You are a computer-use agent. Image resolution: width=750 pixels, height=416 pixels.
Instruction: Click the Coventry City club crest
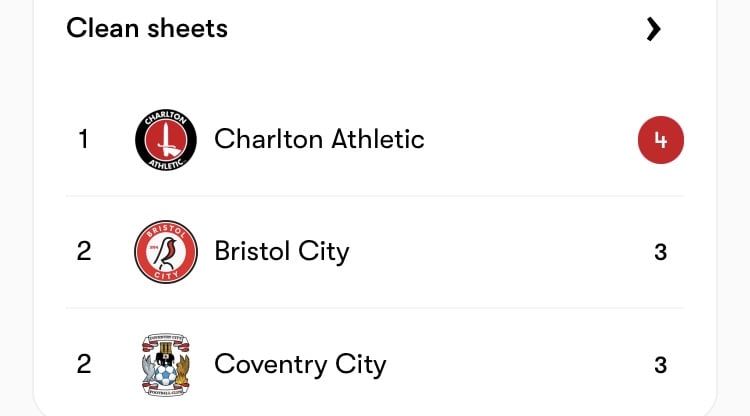[x=165, y=365]
